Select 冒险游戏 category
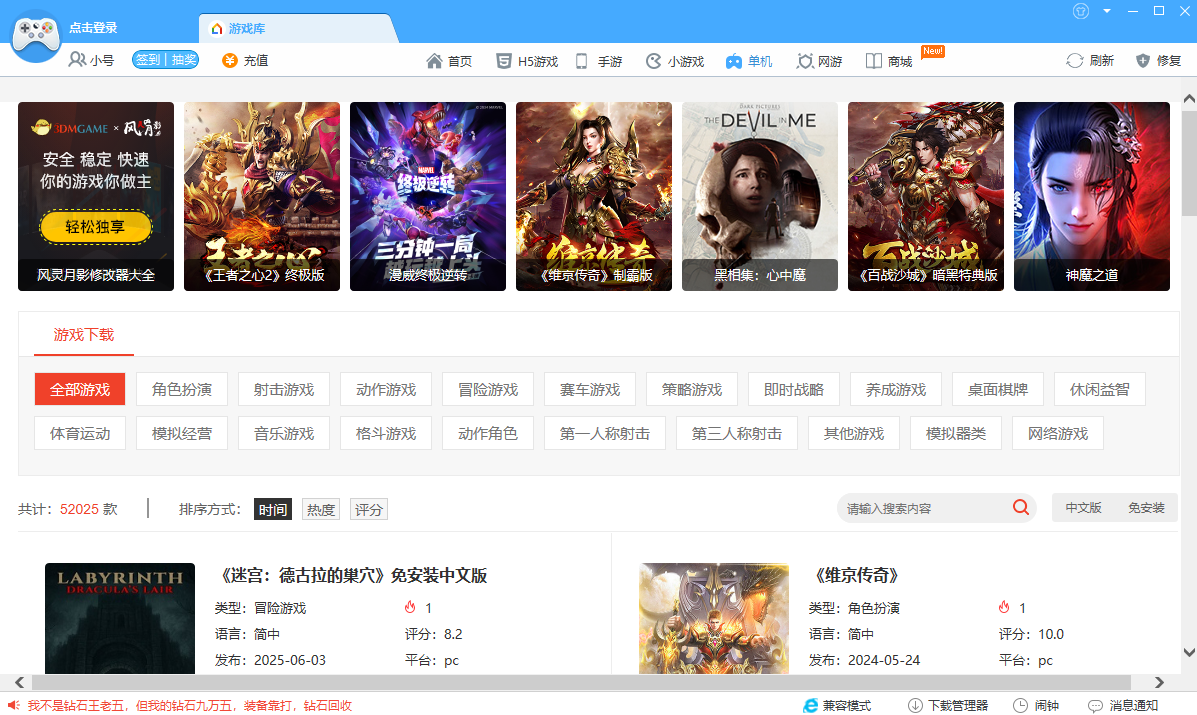 488,389
